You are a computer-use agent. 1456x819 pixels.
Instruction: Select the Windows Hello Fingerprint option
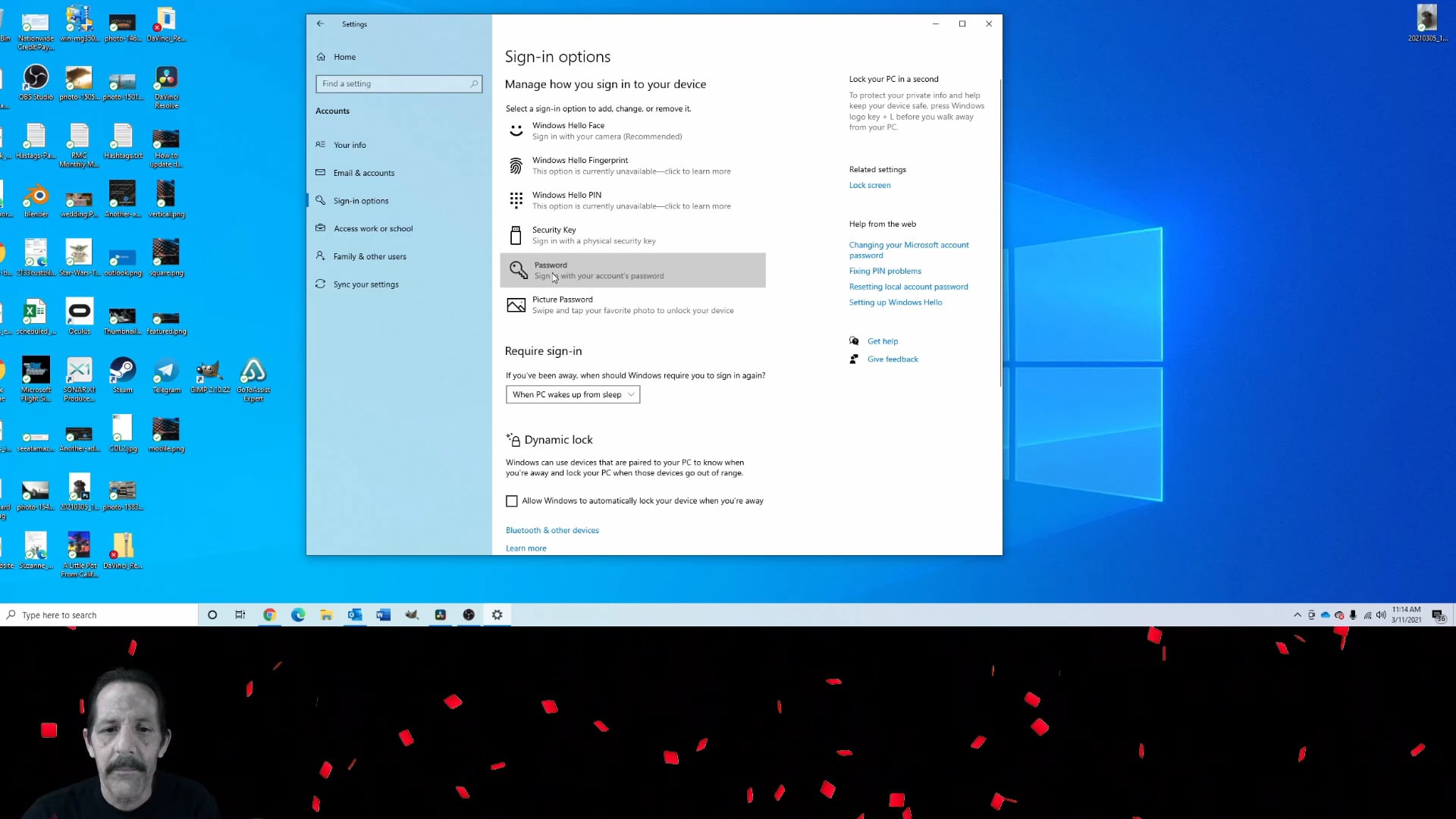click(633, 165)
